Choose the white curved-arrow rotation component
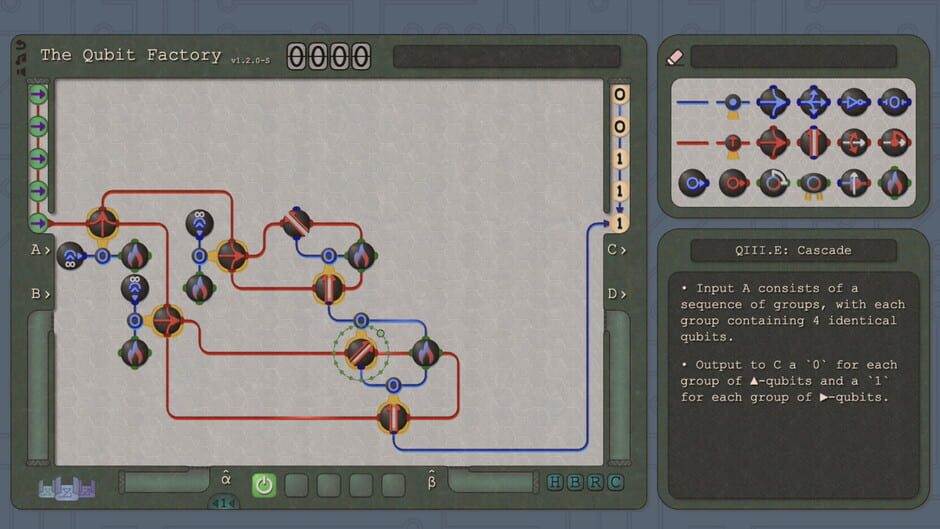Viewport: 940px width, 529px height. point(773,183)
